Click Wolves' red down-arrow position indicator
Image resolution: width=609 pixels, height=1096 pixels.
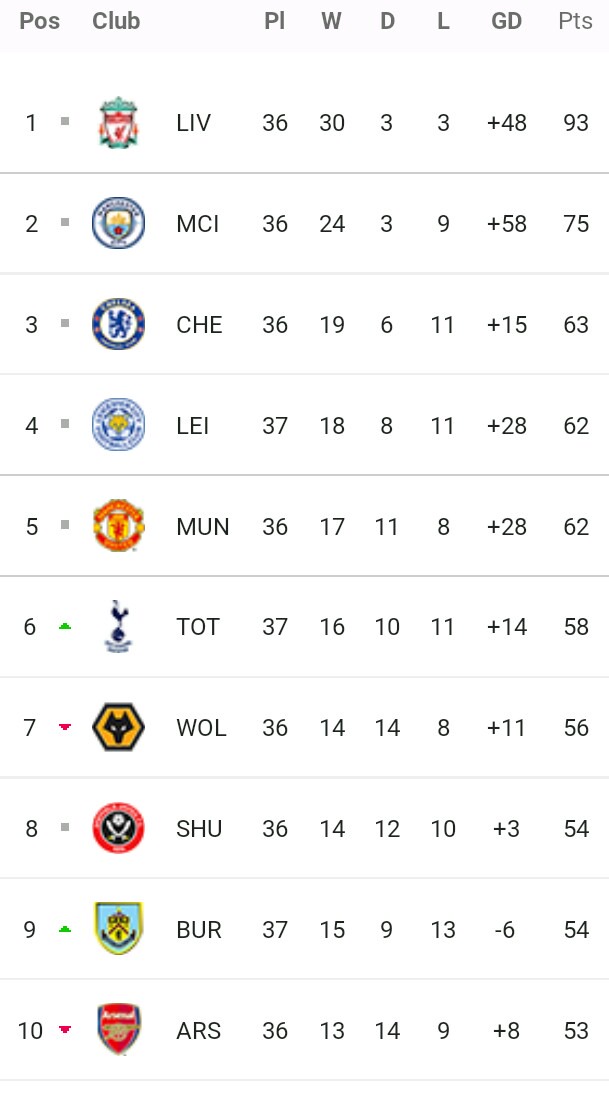point(65,728)
